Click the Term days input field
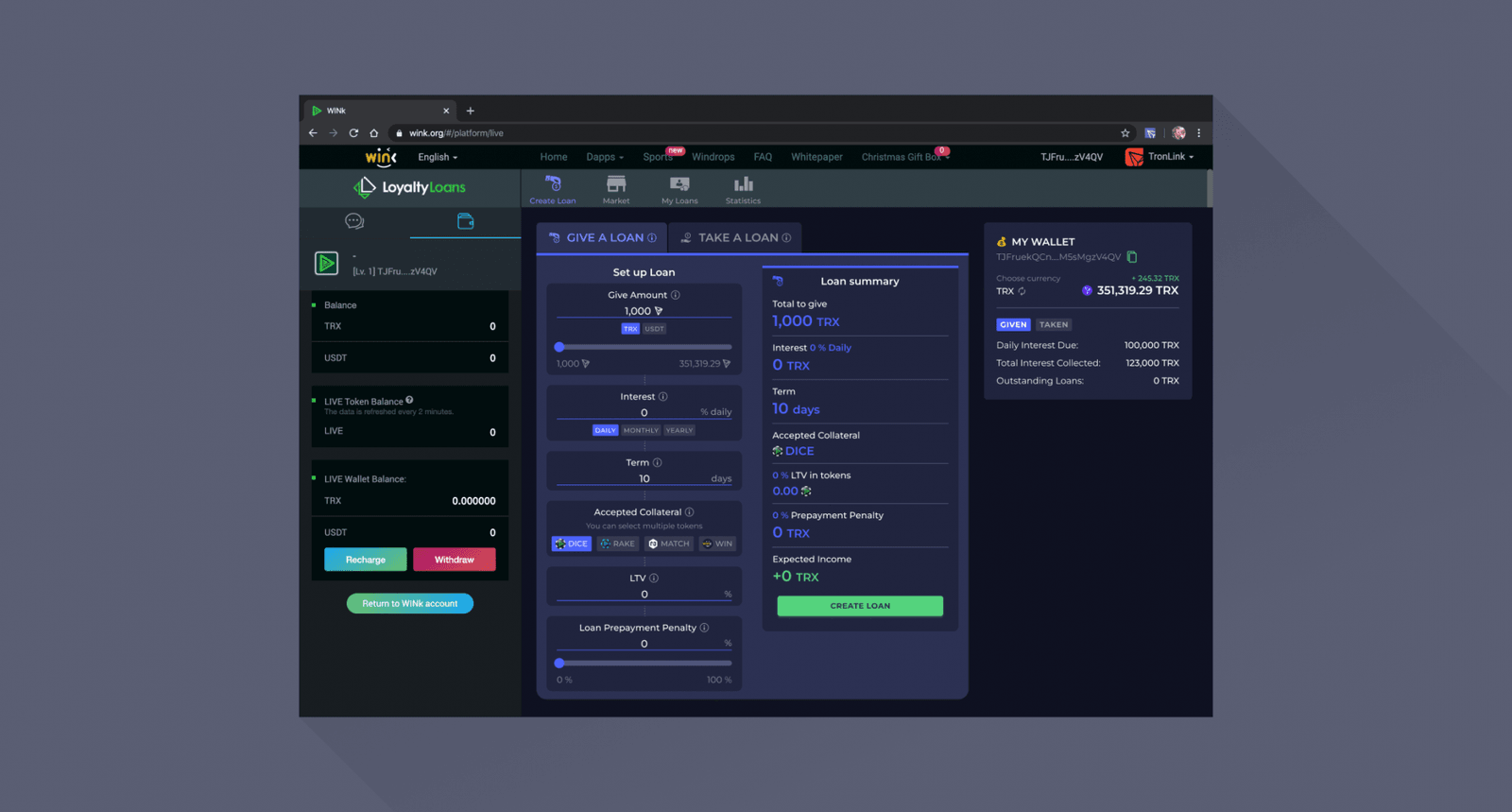This screenshot has width=1512, height=812. tap(644, 479)
